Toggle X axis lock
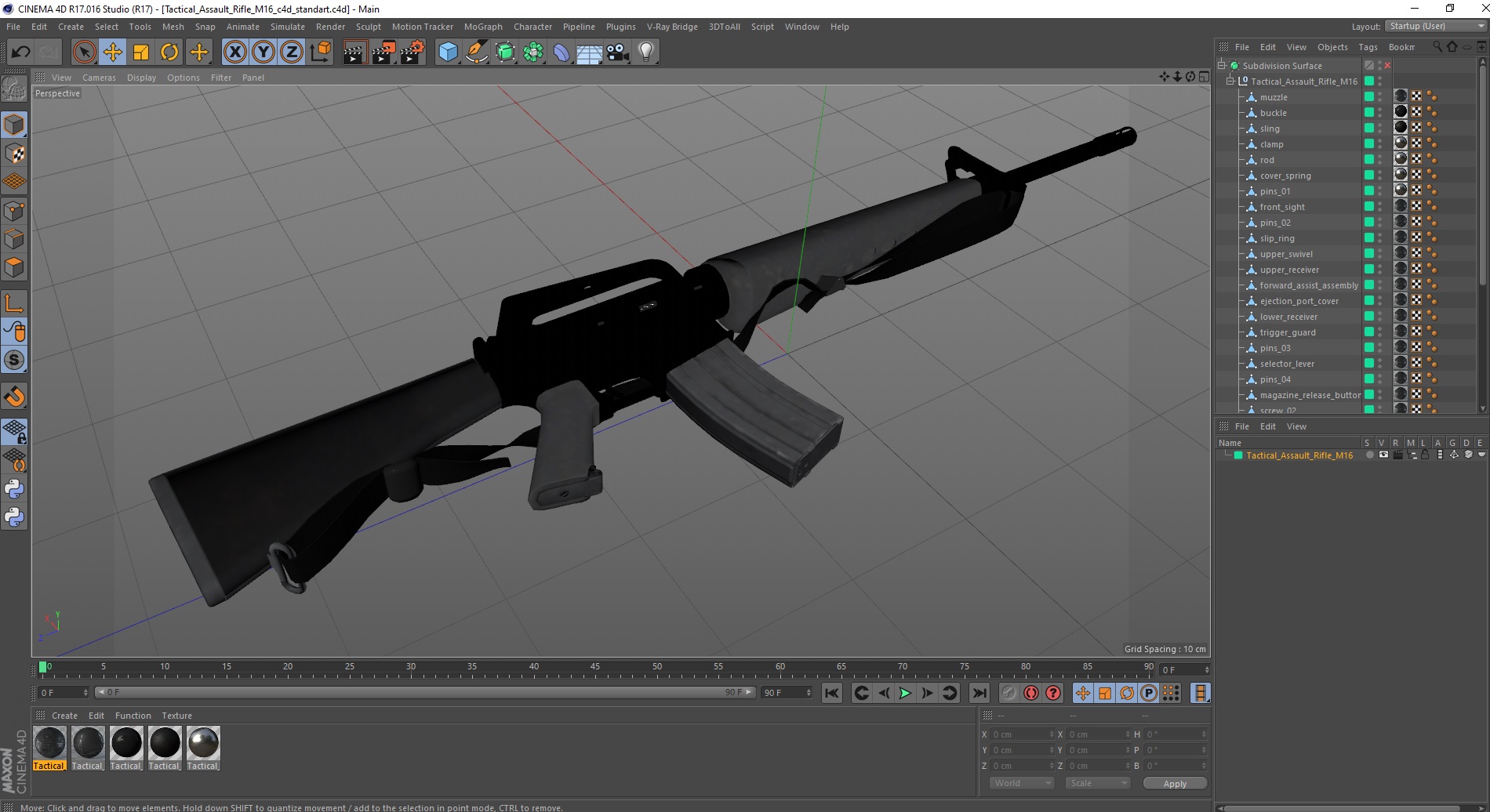The height and width of the screenshot is (812, 1490). [234, 53]
